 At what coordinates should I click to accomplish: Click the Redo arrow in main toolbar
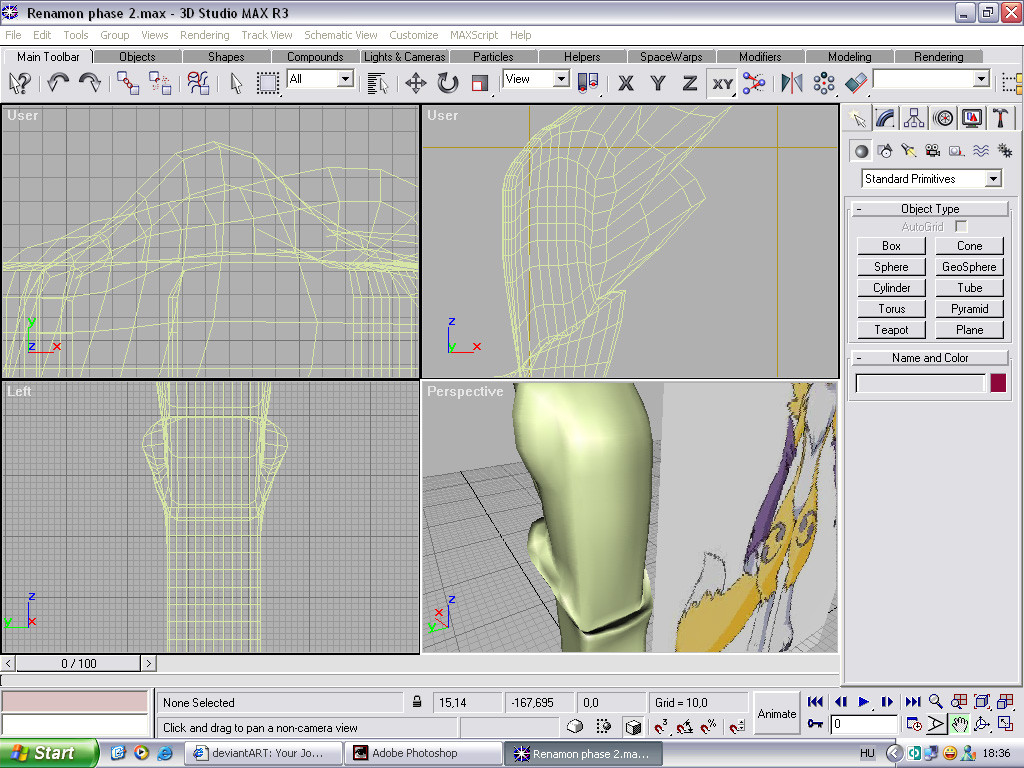point(89,83)
